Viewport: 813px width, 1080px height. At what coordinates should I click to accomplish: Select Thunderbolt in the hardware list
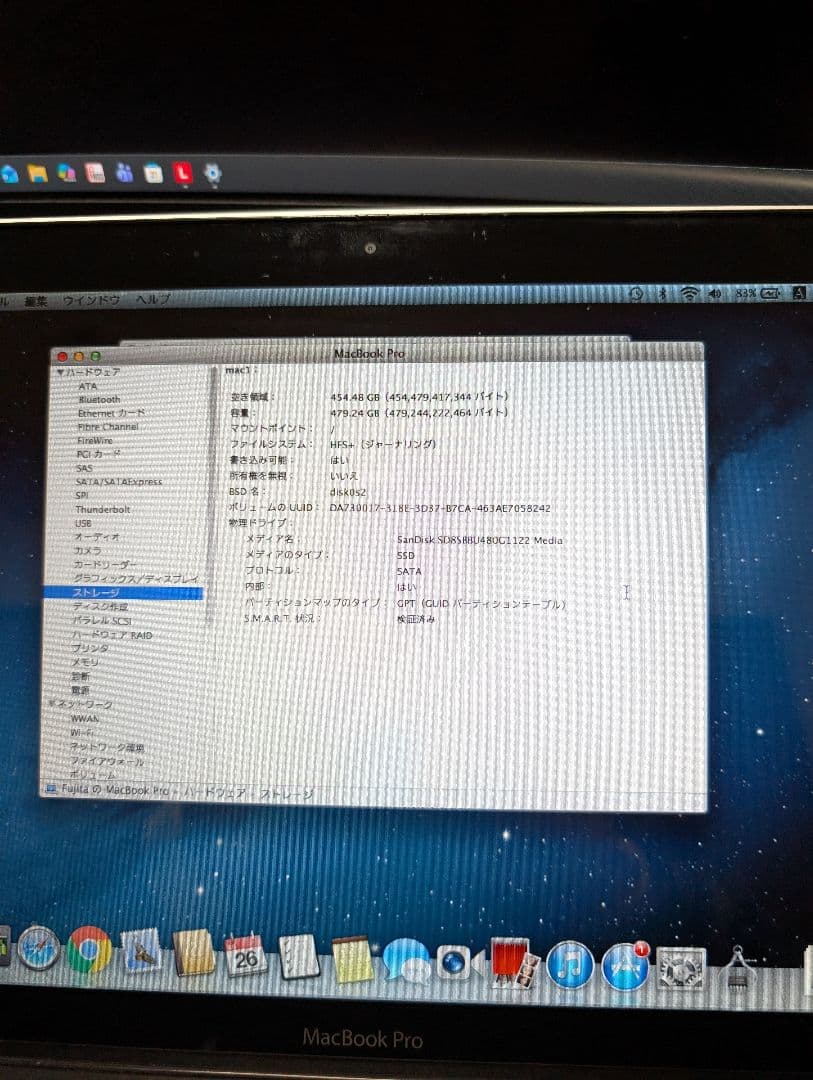[105, 509]
